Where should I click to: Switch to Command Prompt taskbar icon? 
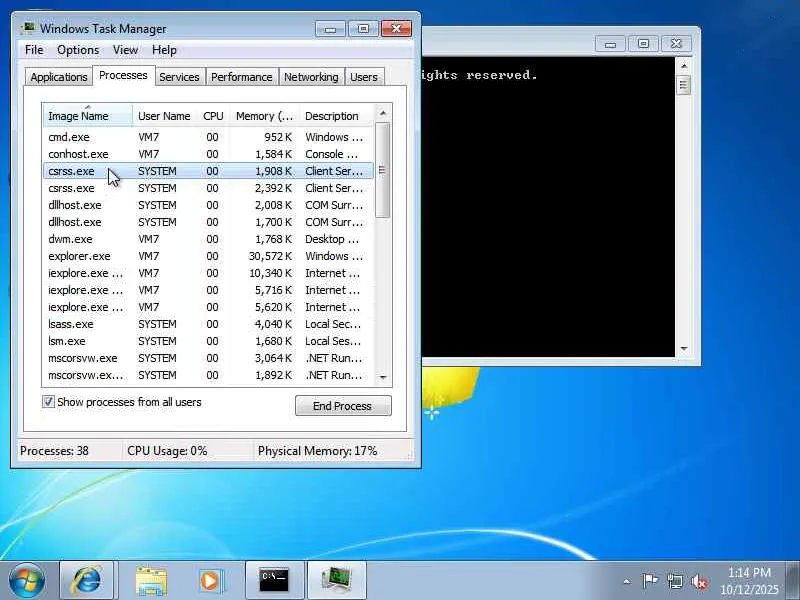pos(274,581)
